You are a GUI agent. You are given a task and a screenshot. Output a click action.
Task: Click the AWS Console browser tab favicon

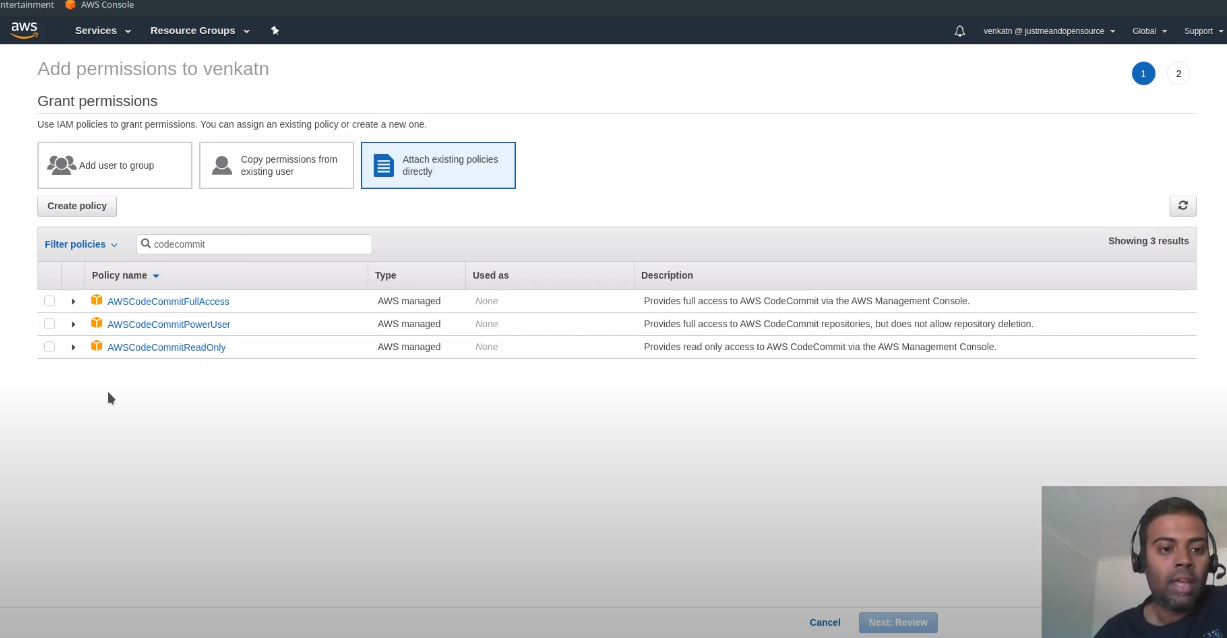point(70,5)
